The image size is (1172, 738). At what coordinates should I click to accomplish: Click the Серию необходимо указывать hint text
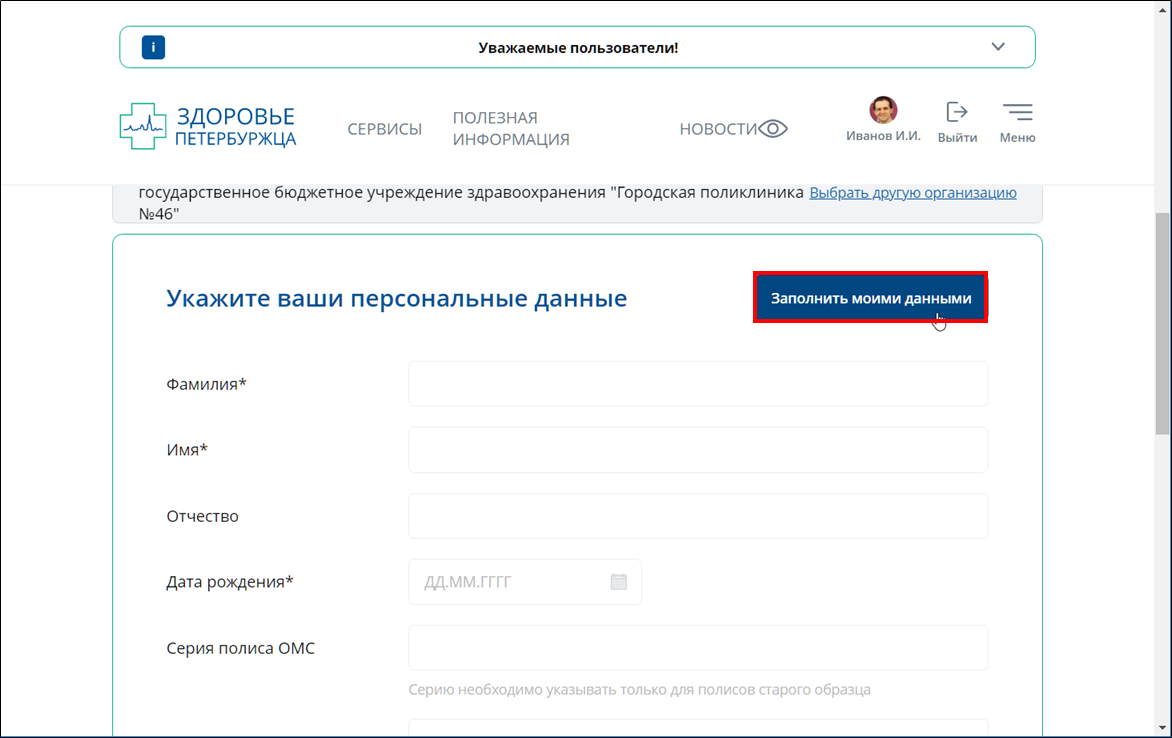click(639, 689)
